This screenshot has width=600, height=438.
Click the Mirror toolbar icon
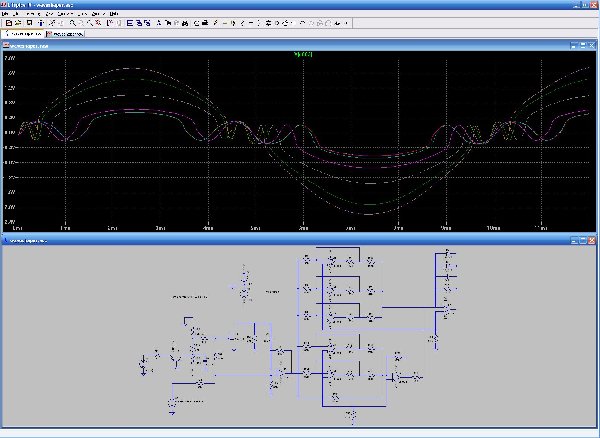click(328, 23)
